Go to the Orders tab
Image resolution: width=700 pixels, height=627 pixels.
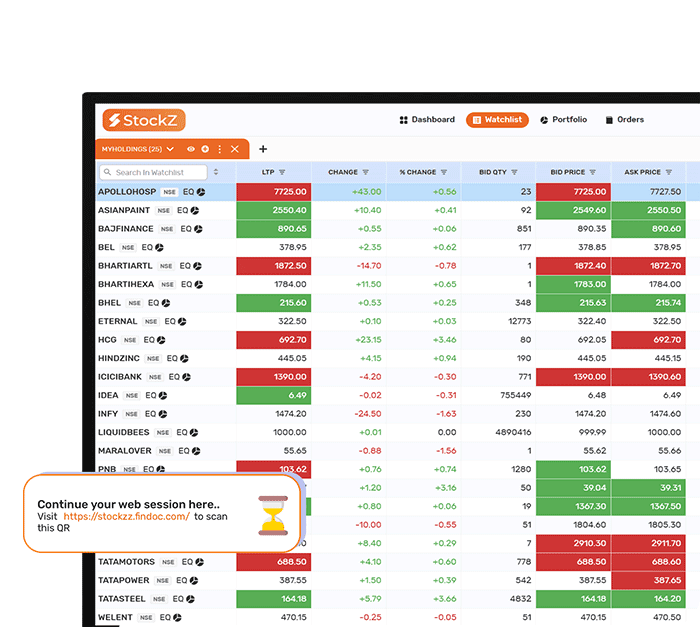625,120
